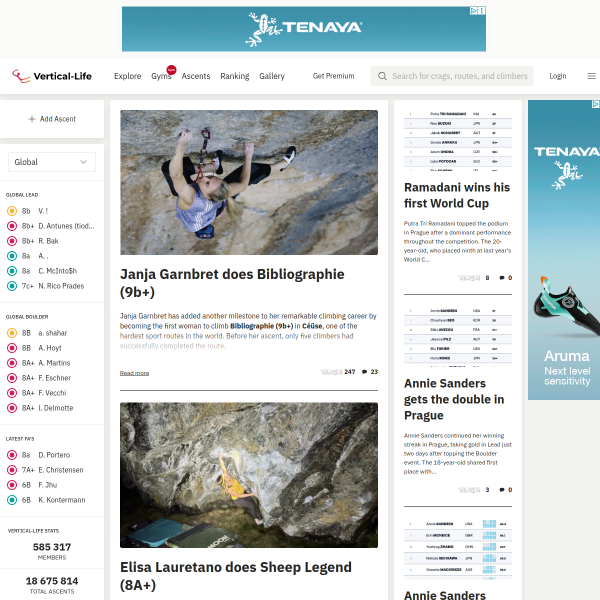
Task: Click the red icon next to I. Delmotte
Action: point(12,408)
